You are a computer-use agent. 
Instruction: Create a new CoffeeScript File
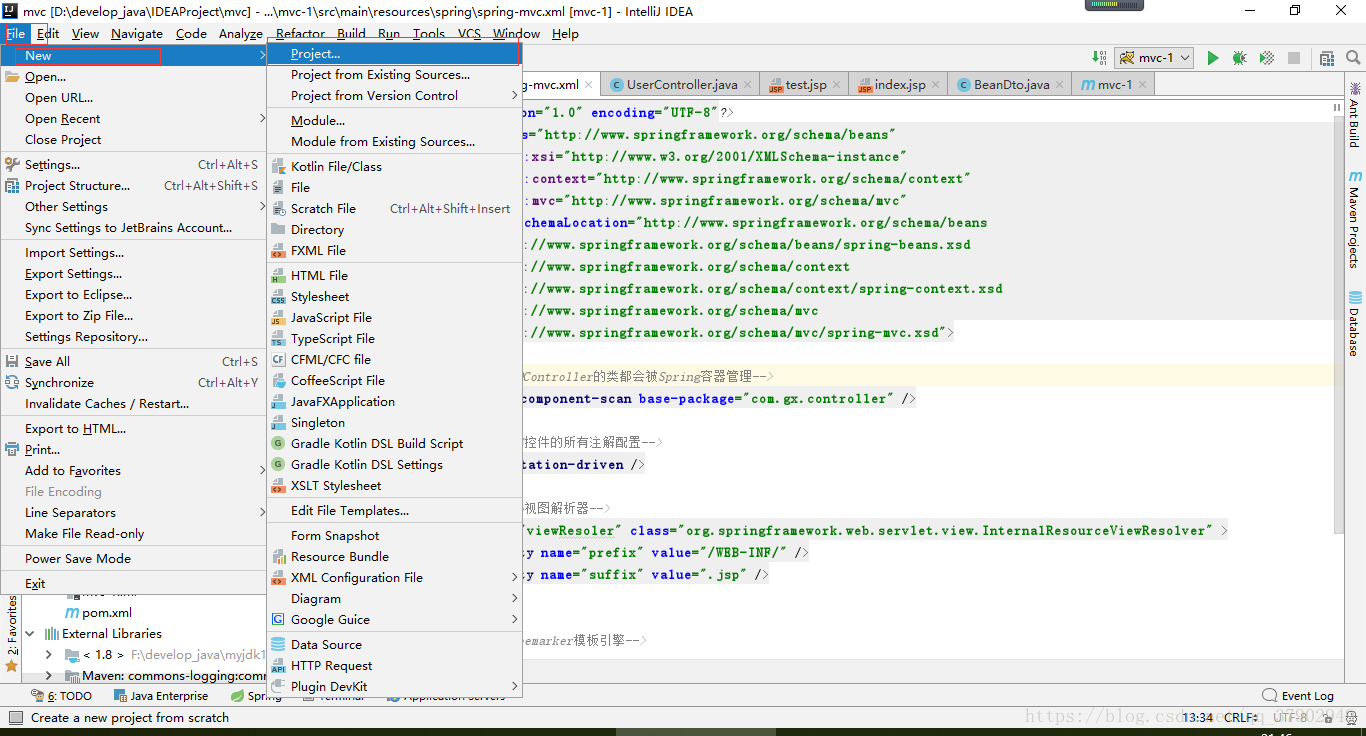click(394, 380)
